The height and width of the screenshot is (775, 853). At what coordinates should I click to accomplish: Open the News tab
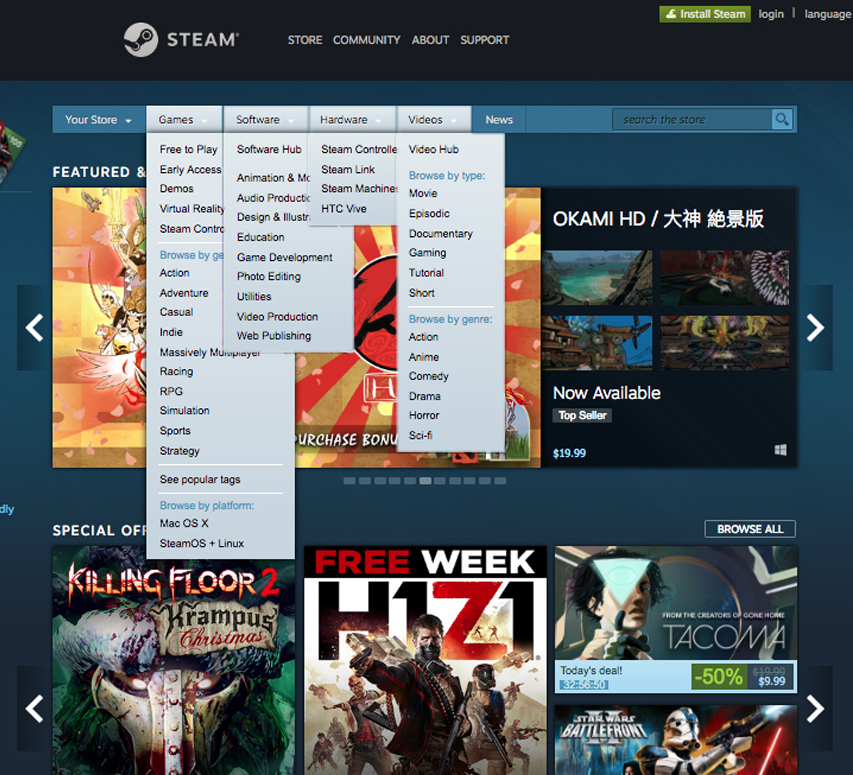click(x=499, y=120)
